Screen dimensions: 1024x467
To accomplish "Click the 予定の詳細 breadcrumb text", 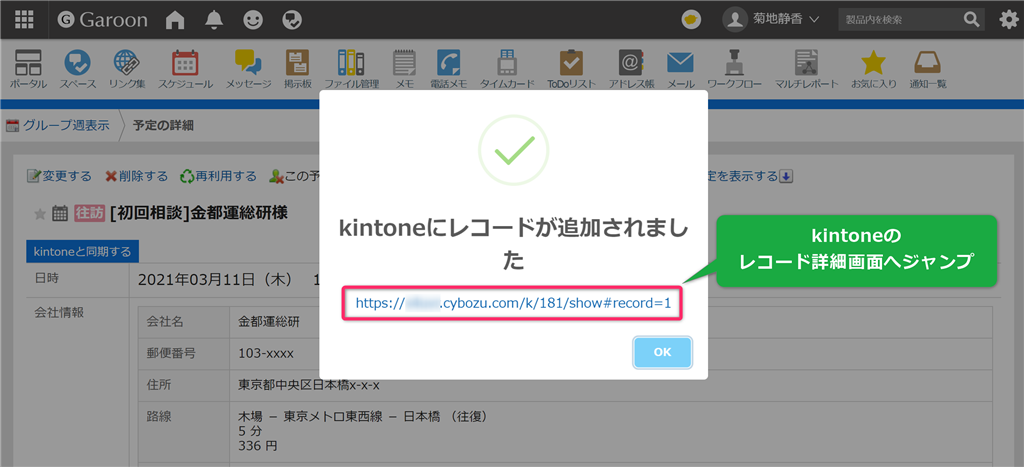I will [163, 125].
